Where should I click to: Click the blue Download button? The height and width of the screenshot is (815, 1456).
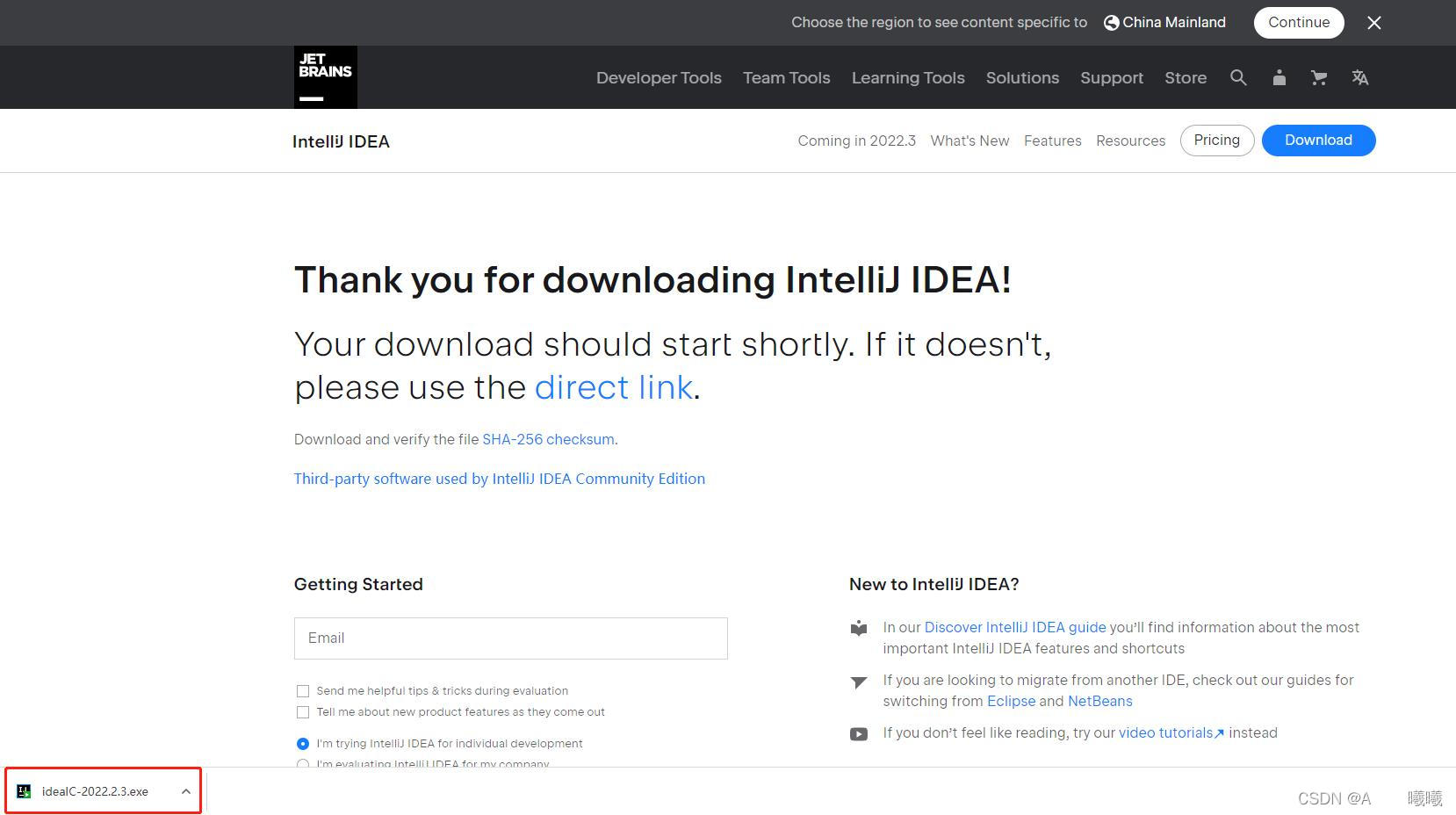pos(1318,141)
